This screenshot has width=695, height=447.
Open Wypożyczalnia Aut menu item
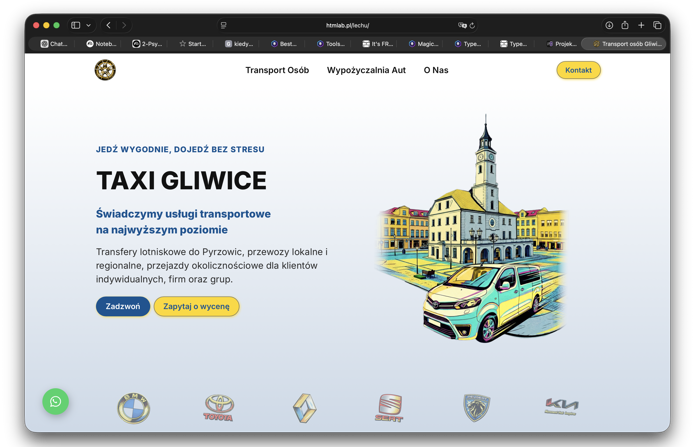coord(366,70)
